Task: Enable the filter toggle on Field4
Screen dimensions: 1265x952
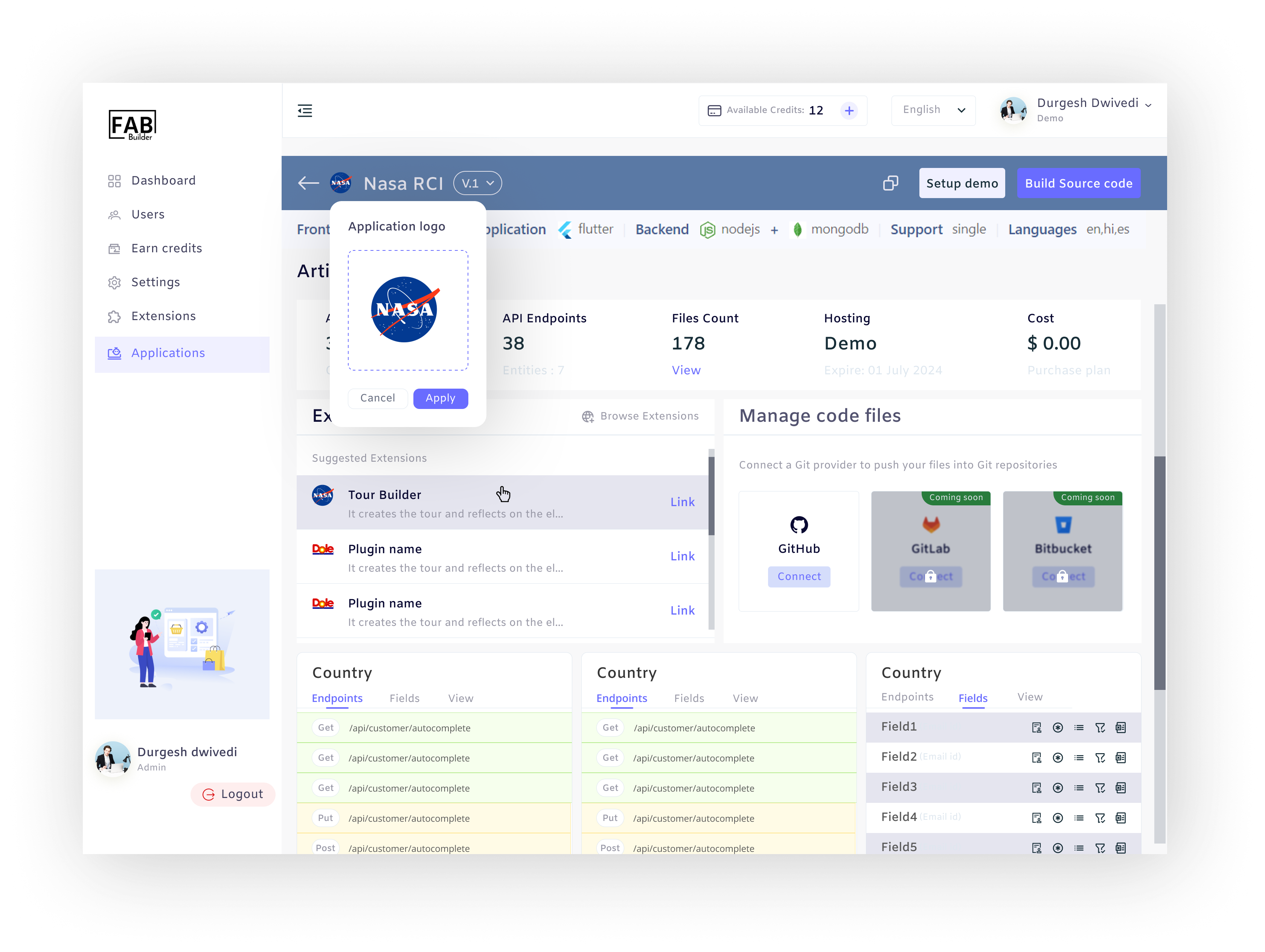Action: coord(1101,818)
